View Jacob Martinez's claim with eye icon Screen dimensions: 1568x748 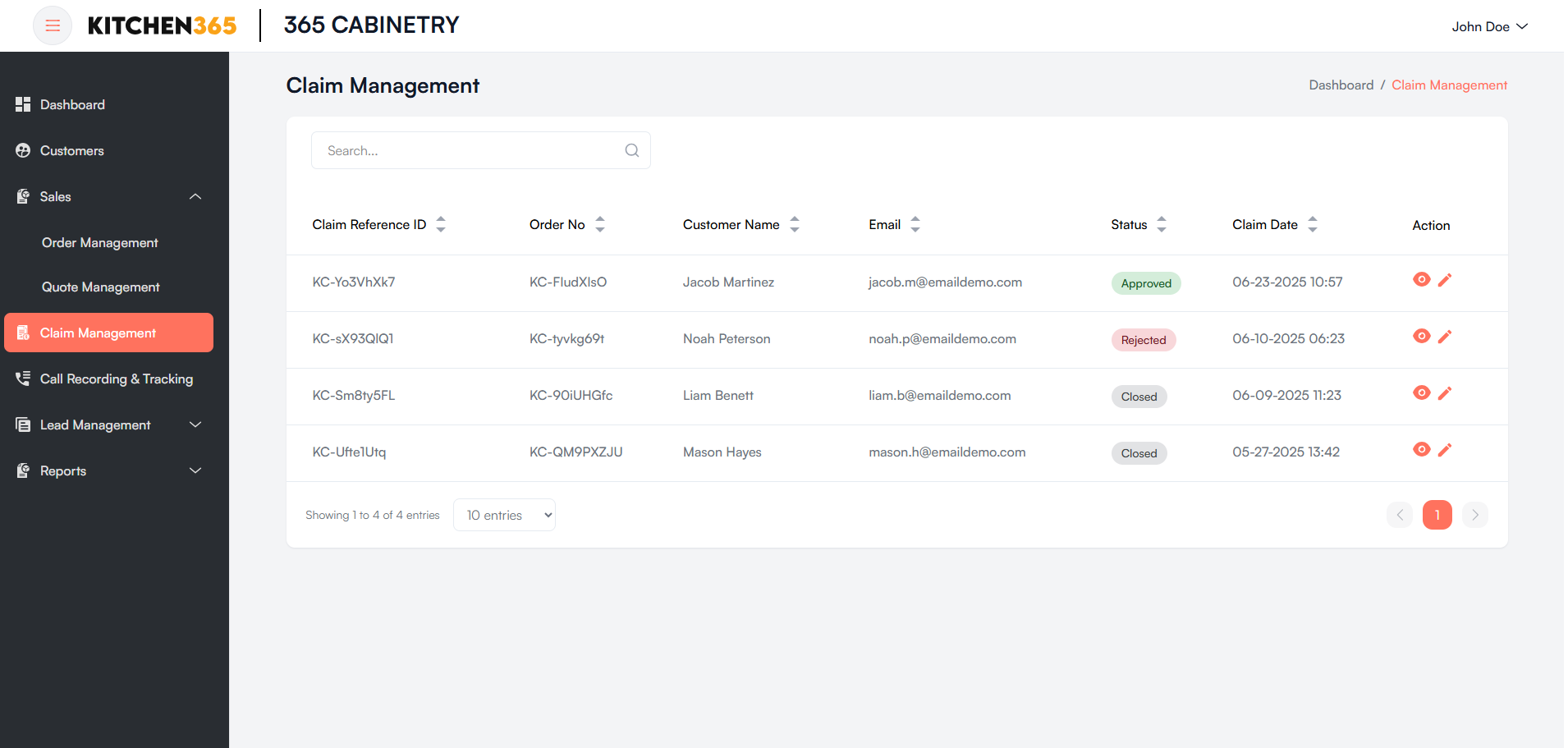point(1421,280)
